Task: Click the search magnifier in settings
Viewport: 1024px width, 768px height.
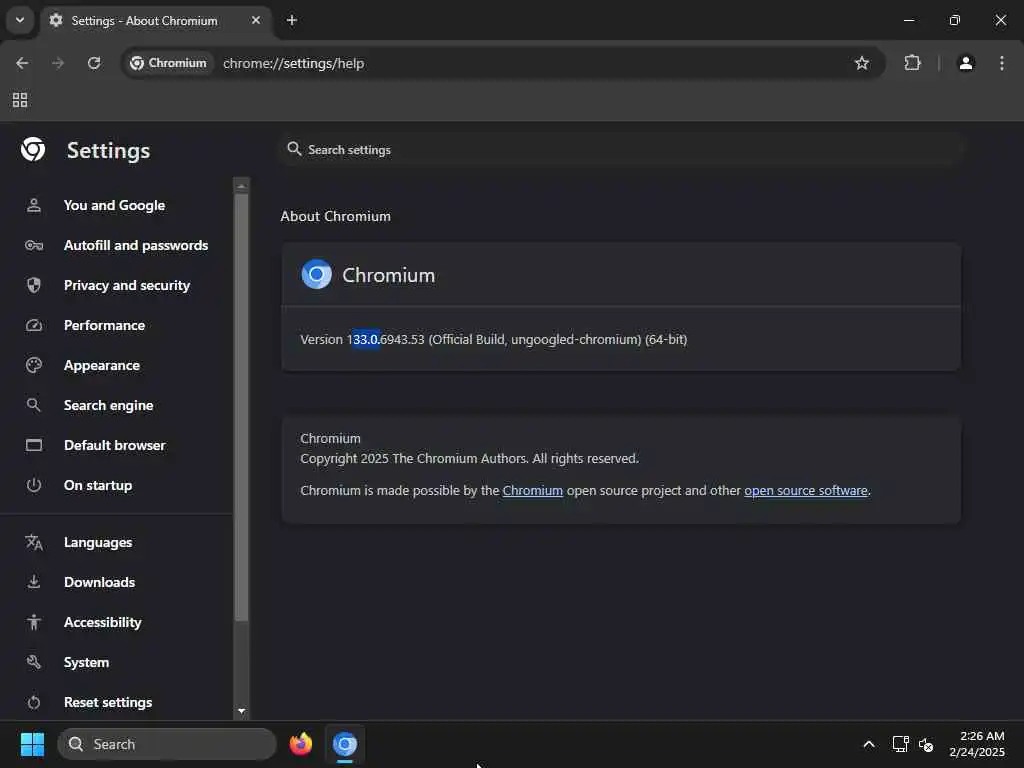Action: pos(294,149)
